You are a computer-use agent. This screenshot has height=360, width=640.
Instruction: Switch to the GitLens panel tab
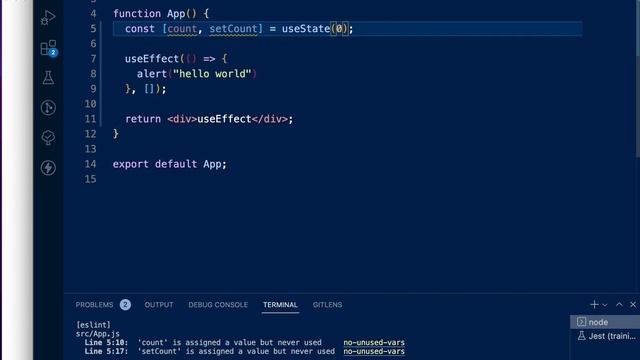coord(327,305)
